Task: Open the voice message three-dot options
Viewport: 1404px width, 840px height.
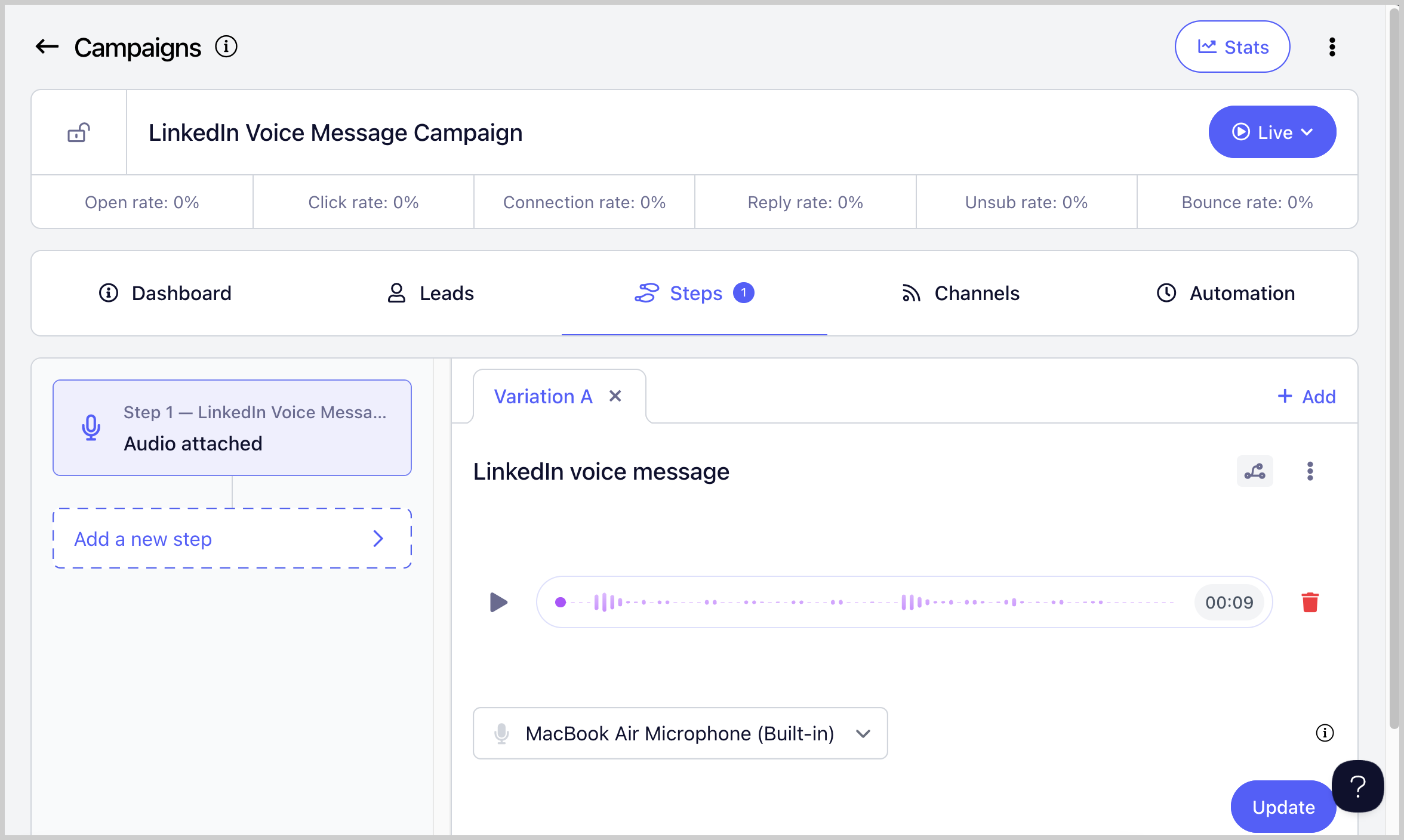Action: (1310, 471)
